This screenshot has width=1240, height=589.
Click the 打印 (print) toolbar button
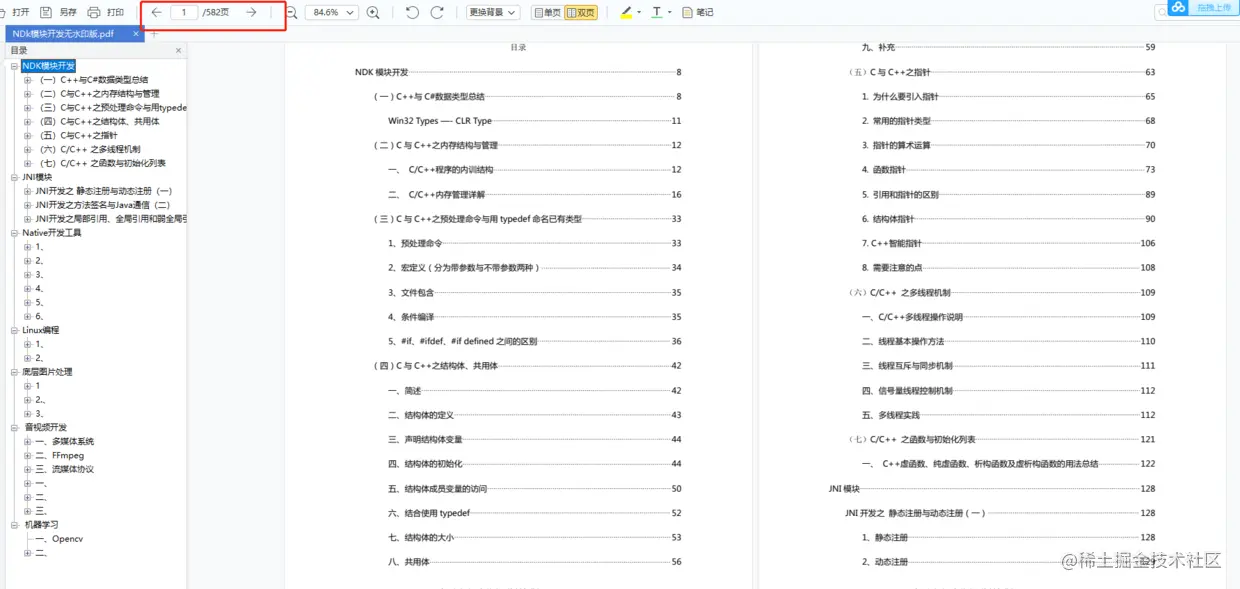(x=106, y=13)
